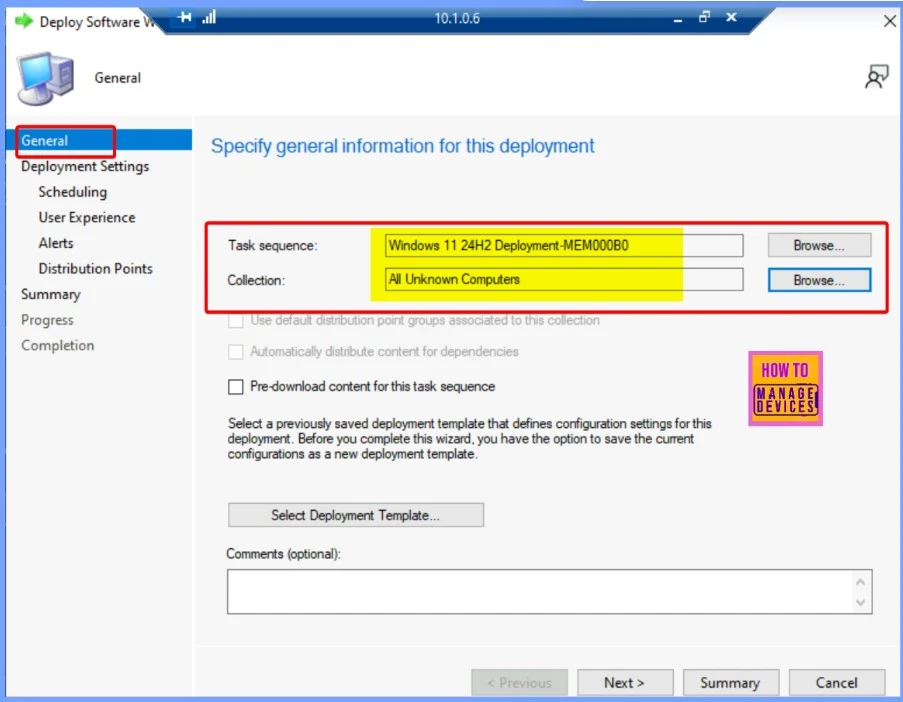This screenshot has height=702, width=903.
Task: Click the 'Collection:' label
Action: click(x=256, y=280)
